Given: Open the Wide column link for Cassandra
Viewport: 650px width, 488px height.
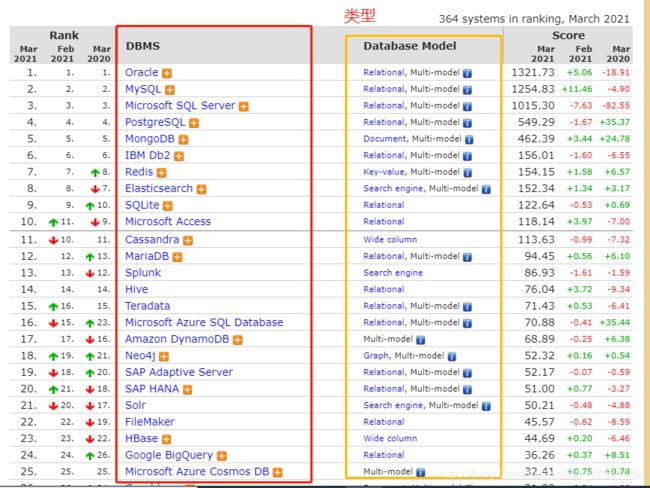Looking at the screenshot, I should 390,240.
